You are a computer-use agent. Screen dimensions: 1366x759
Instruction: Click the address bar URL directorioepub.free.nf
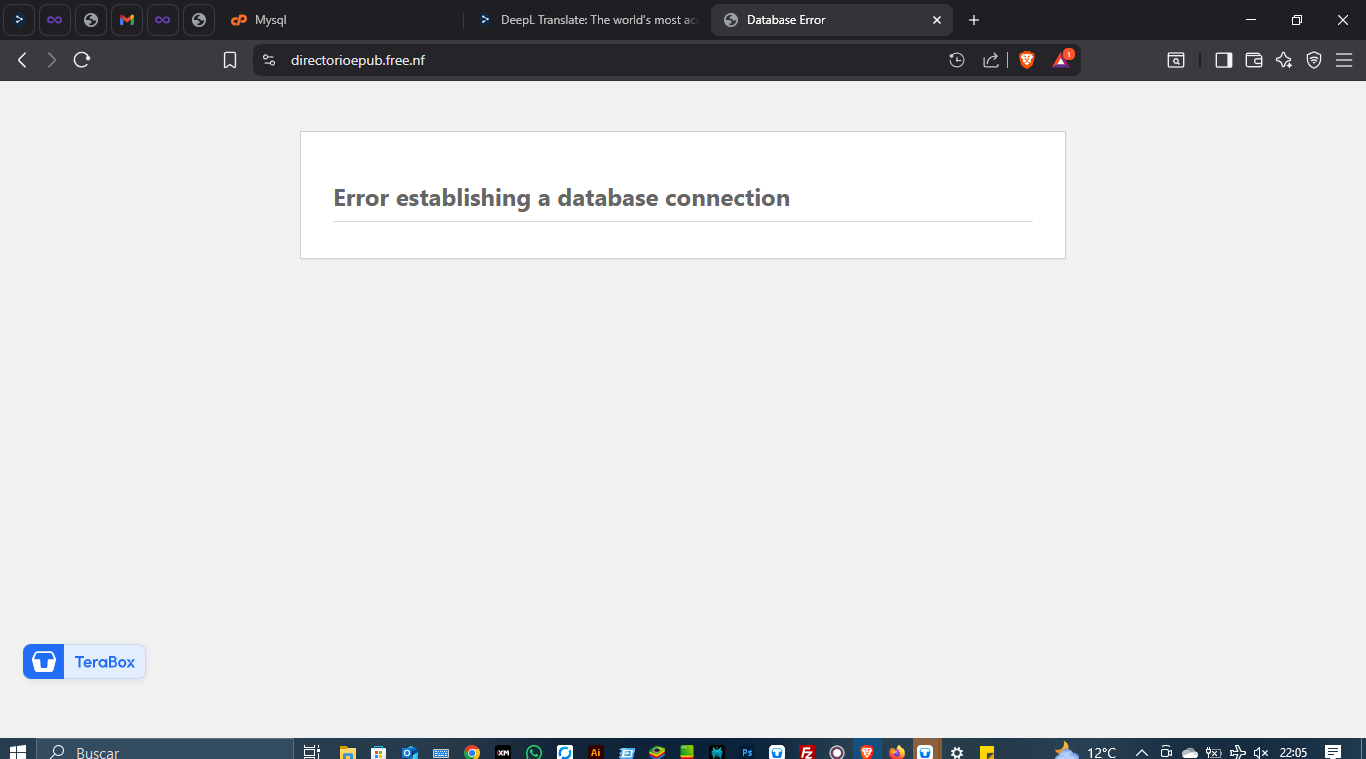[358, 60]
